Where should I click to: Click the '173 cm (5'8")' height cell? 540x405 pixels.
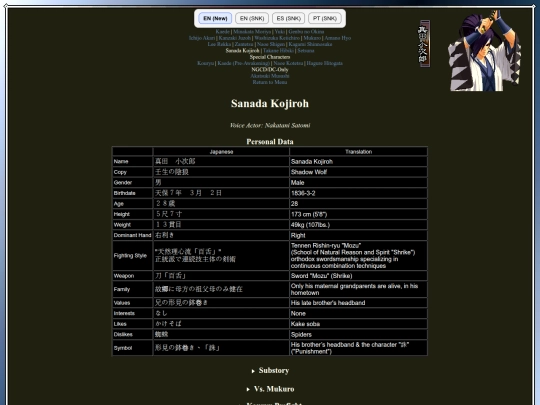point(358,214)
